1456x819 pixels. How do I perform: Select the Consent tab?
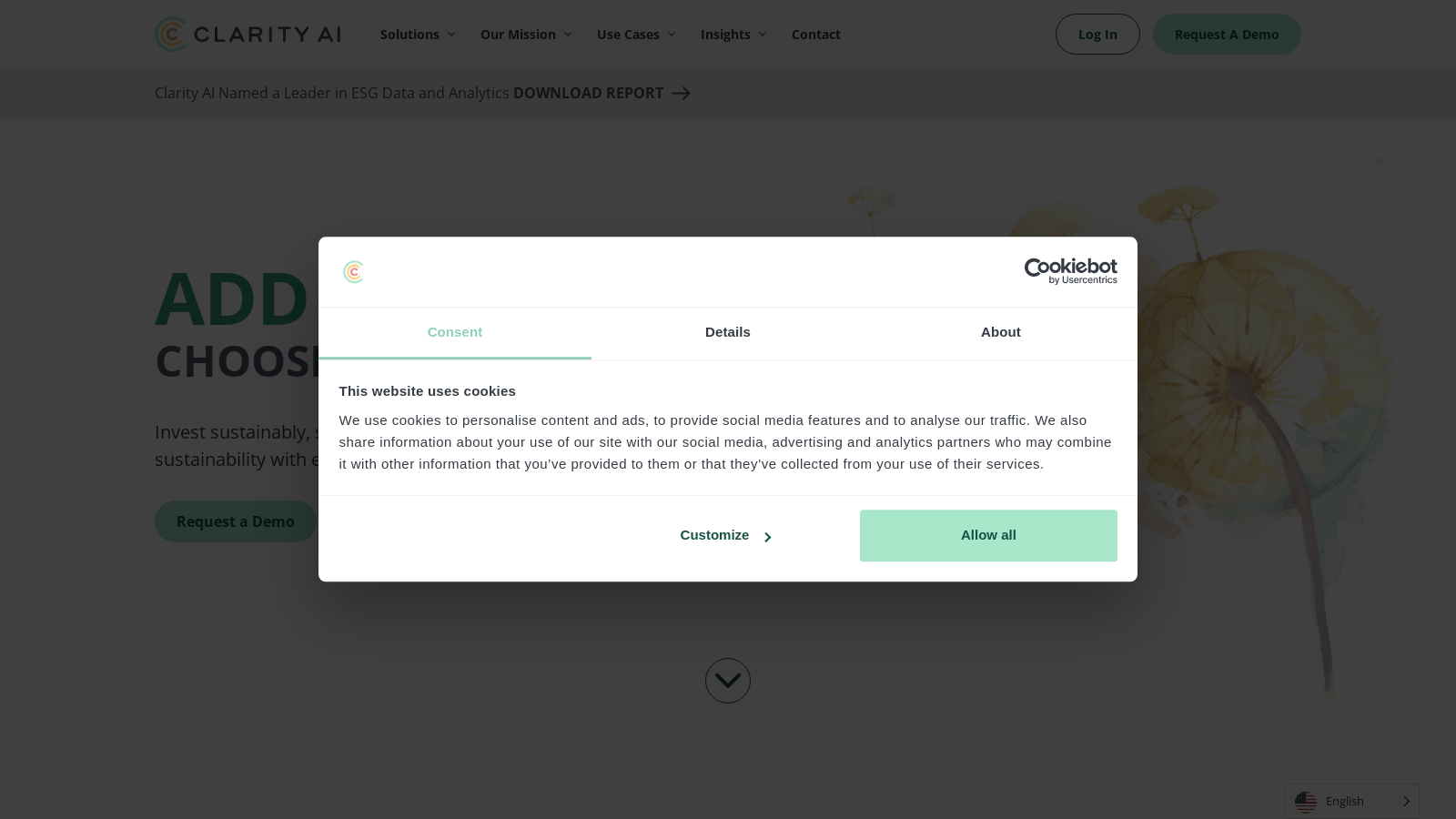pos(455,333)
